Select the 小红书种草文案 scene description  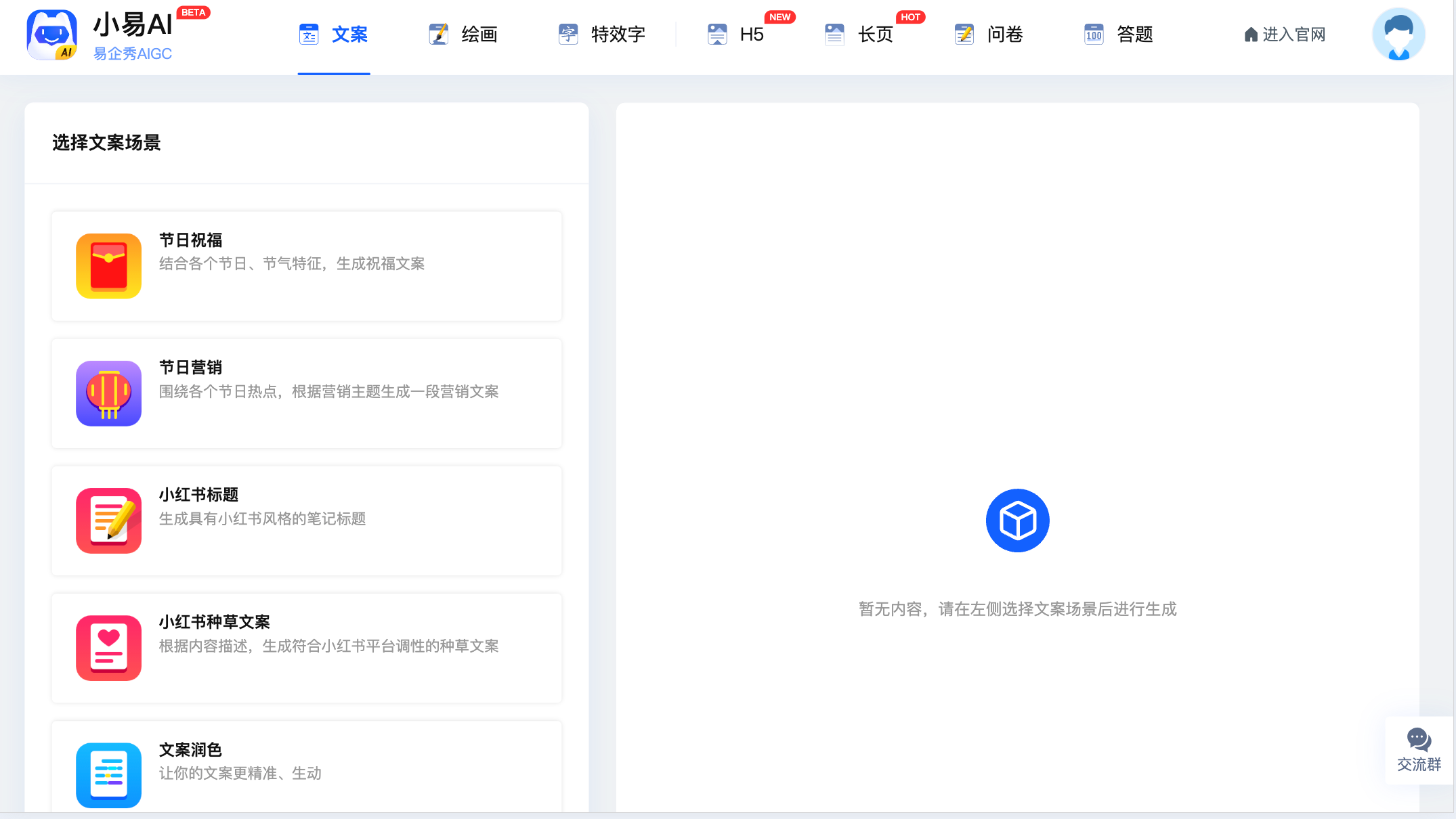click(x=328, y=646)
